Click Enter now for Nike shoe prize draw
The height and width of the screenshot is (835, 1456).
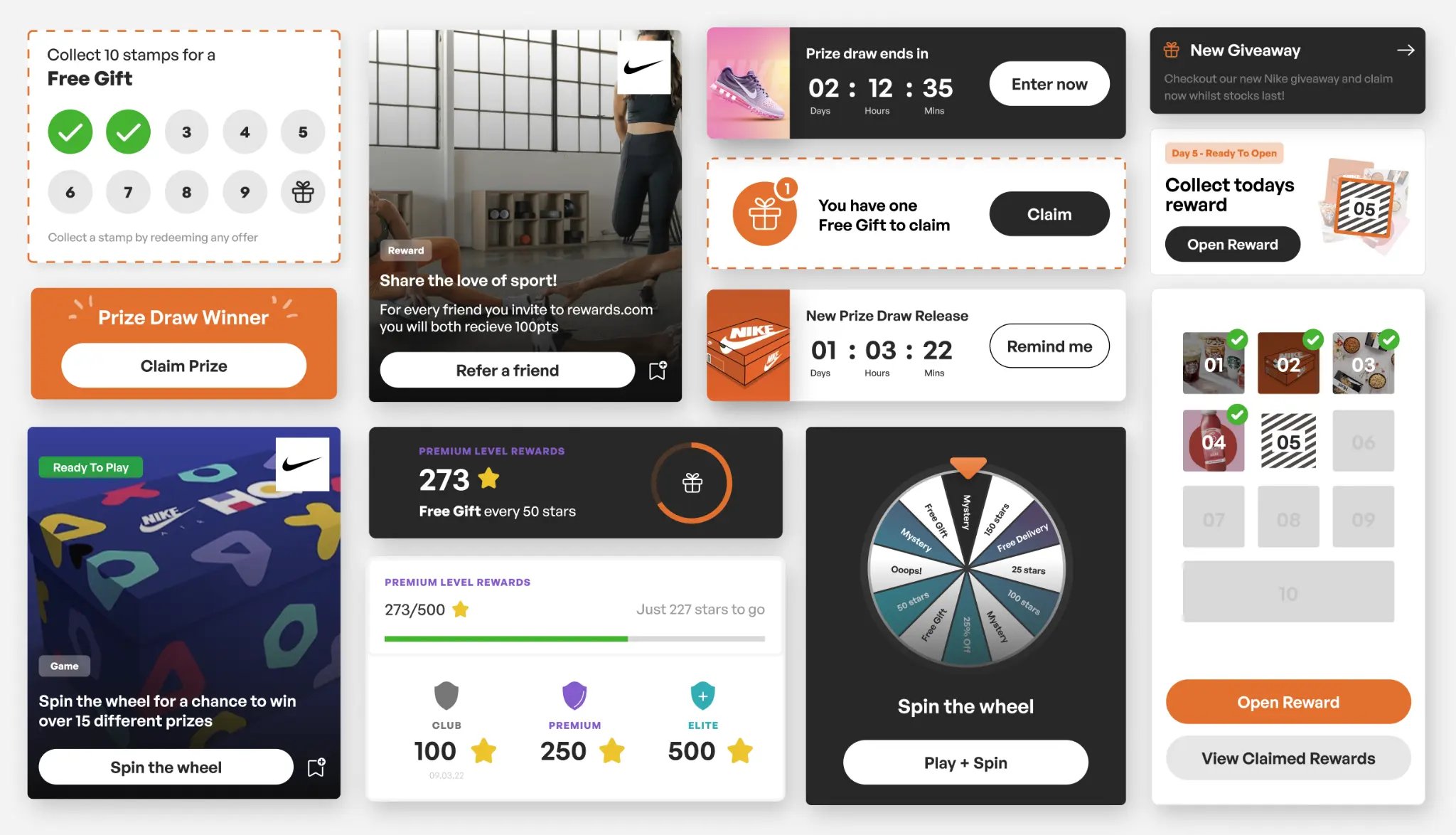click(1049, 84)
